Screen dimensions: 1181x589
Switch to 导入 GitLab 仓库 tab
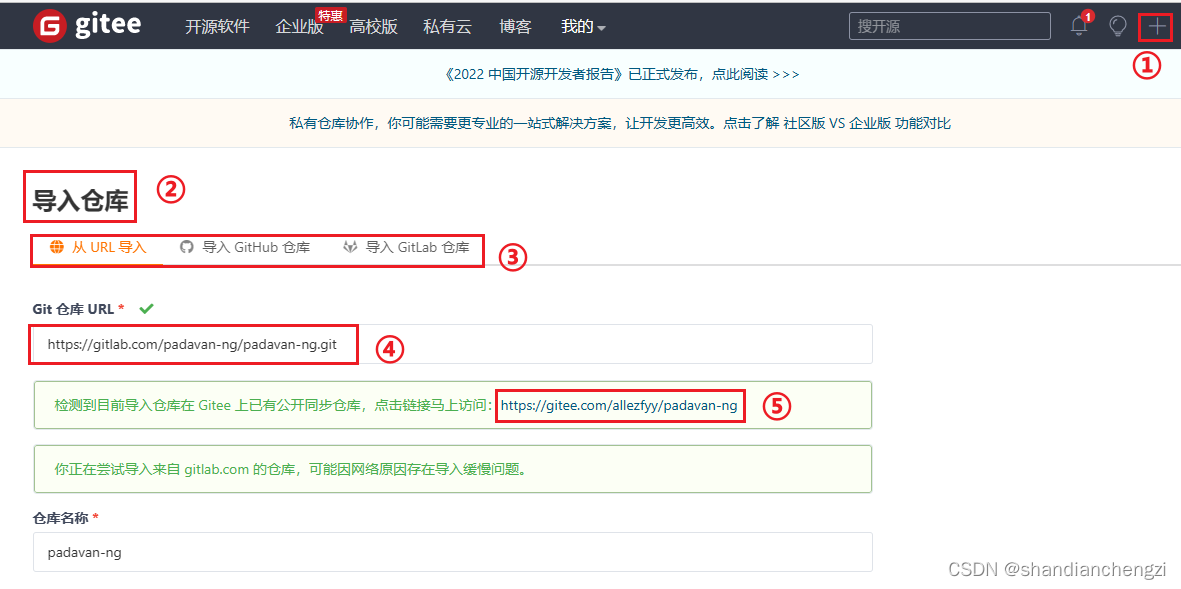[x=406, y=247]
